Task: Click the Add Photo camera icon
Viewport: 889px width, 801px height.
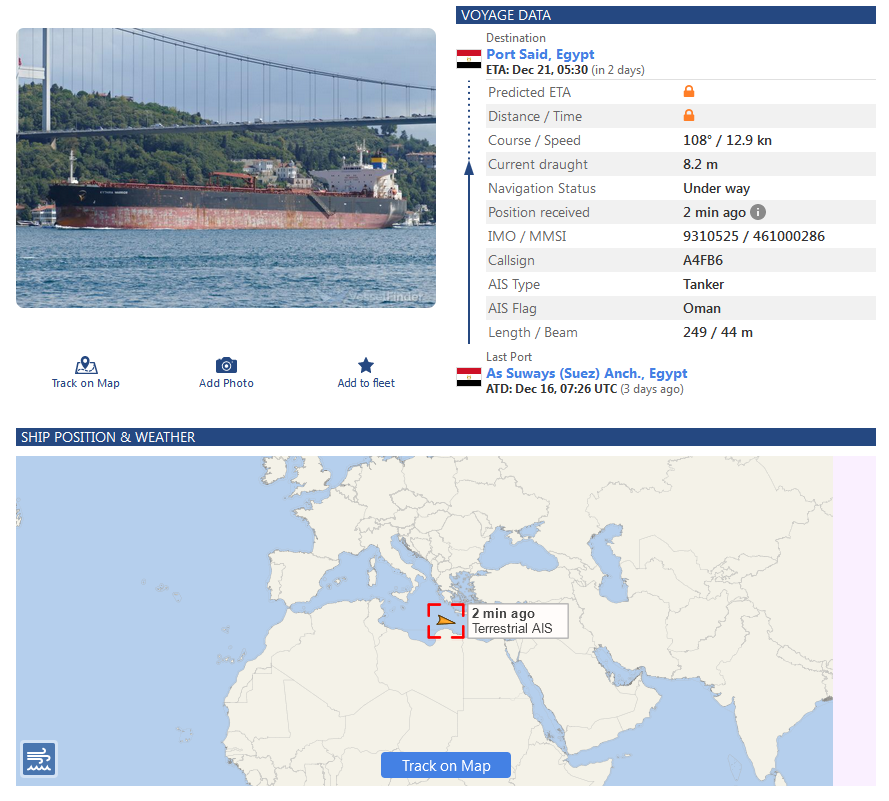Action: [x=226, y=365]
